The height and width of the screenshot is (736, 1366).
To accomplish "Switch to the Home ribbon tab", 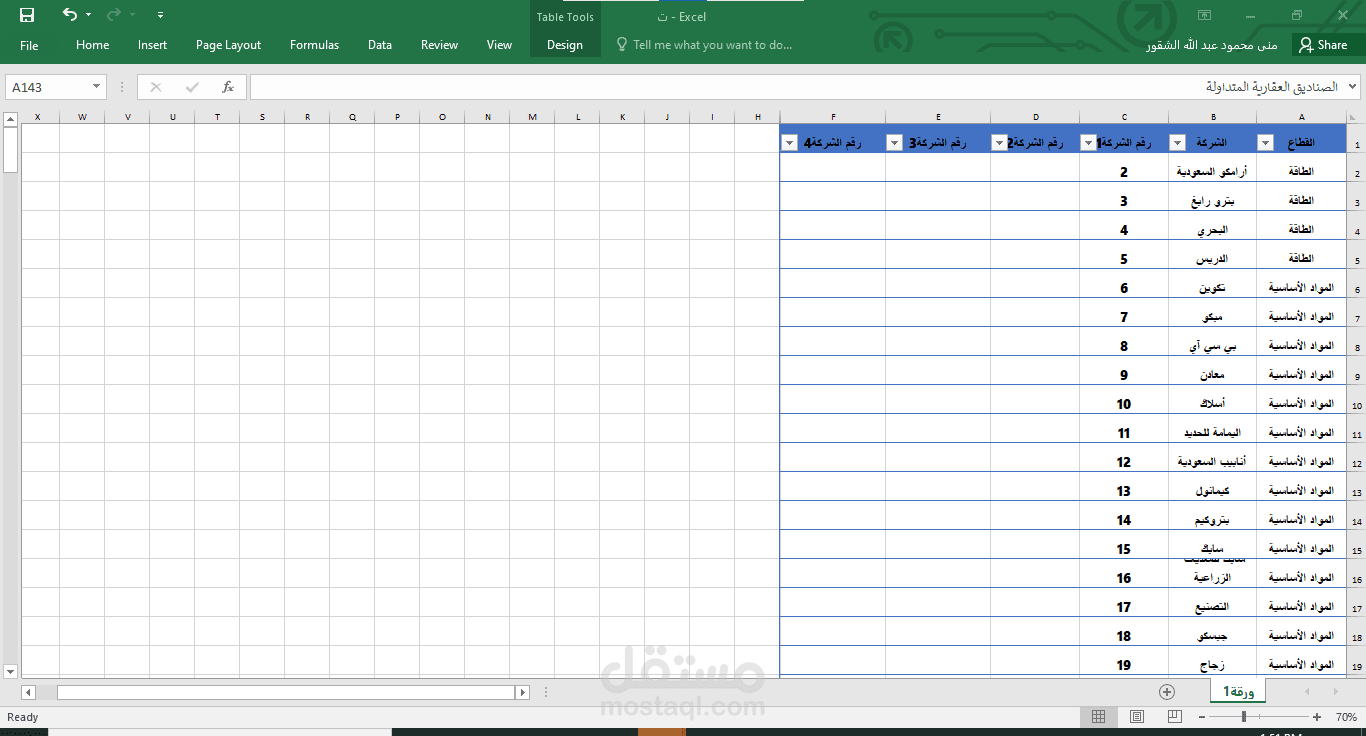I will pyautogui.click(x=92, y=45).
